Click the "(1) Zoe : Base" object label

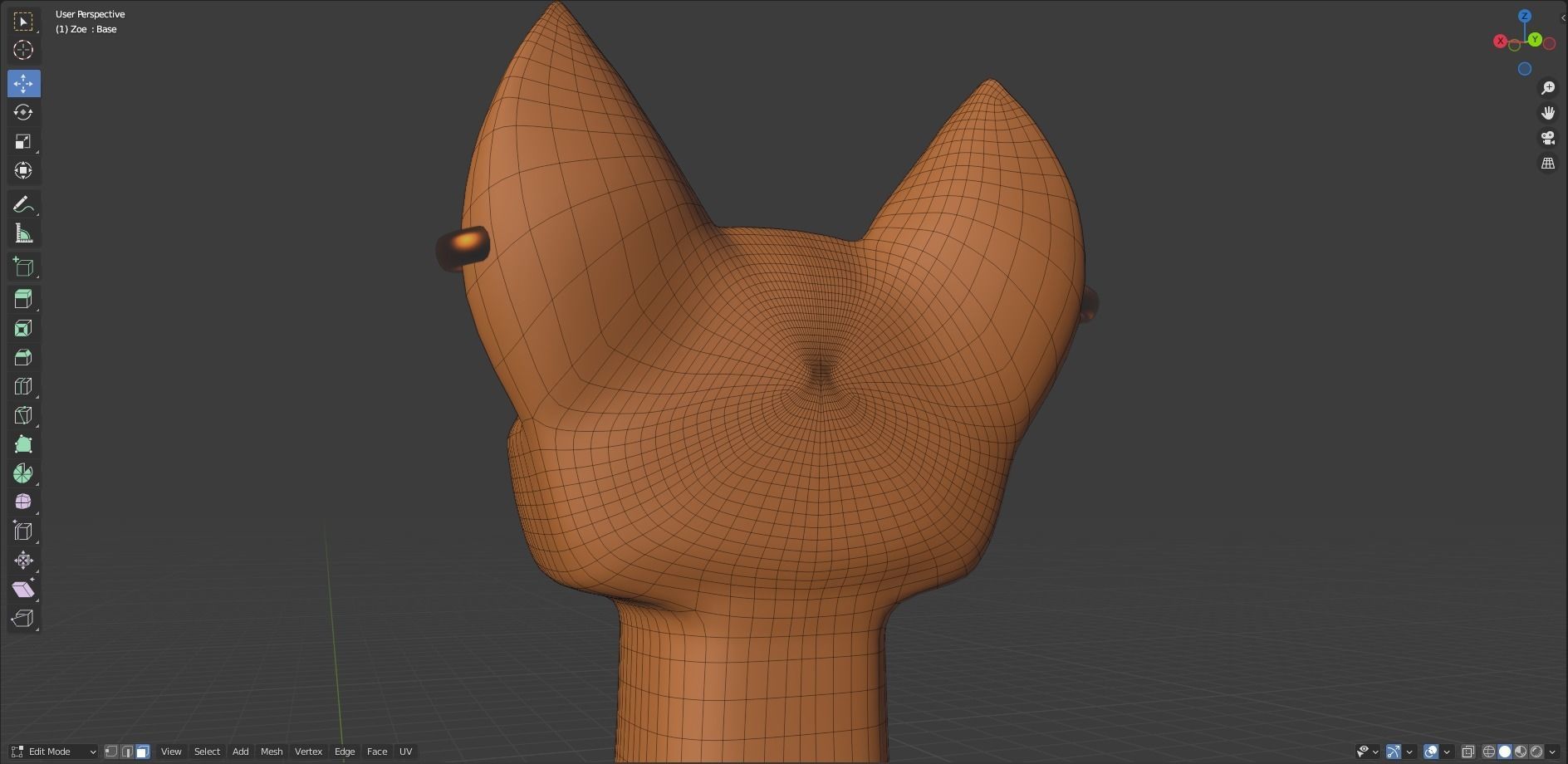pos(86,29)
